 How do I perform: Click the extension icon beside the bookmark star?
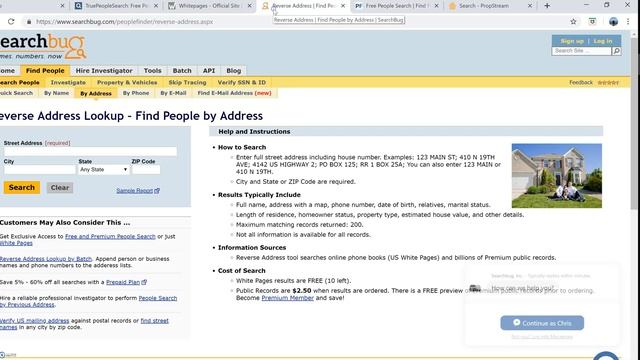point(592,22)
